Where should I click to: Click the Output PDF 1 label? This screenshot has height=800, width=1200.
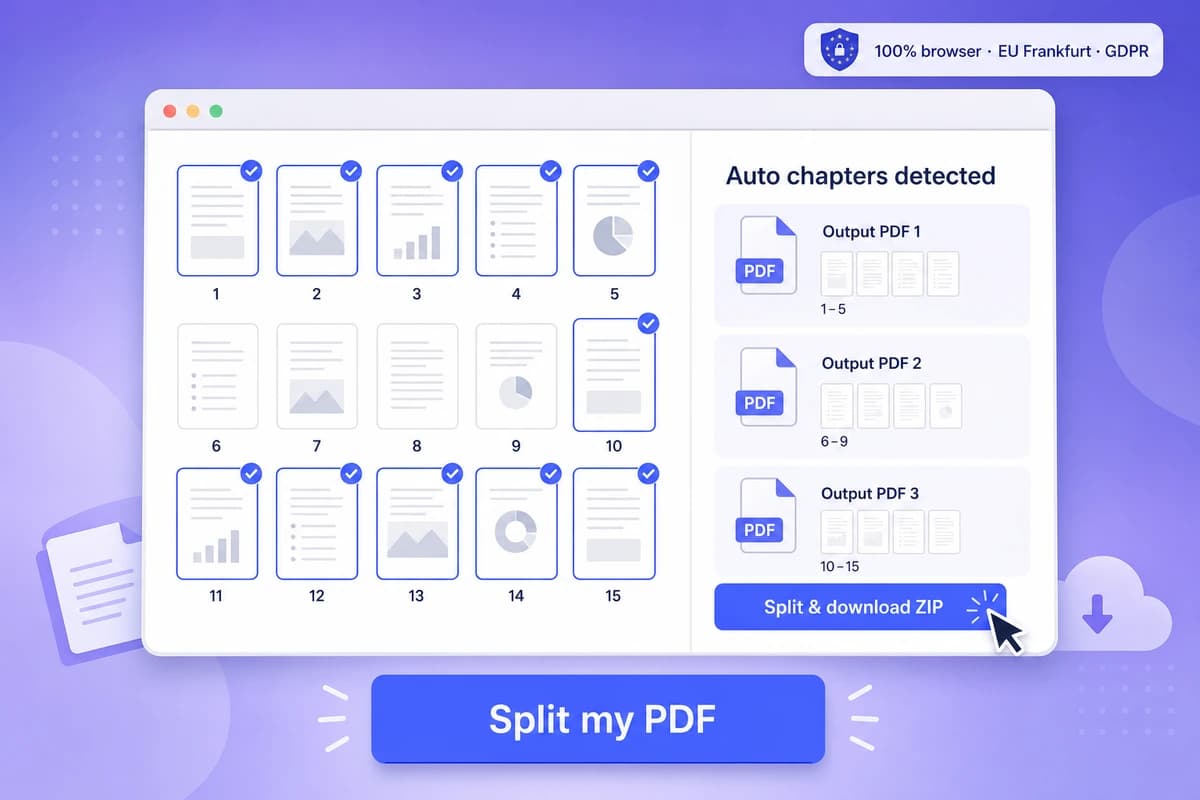click(871, 231)
